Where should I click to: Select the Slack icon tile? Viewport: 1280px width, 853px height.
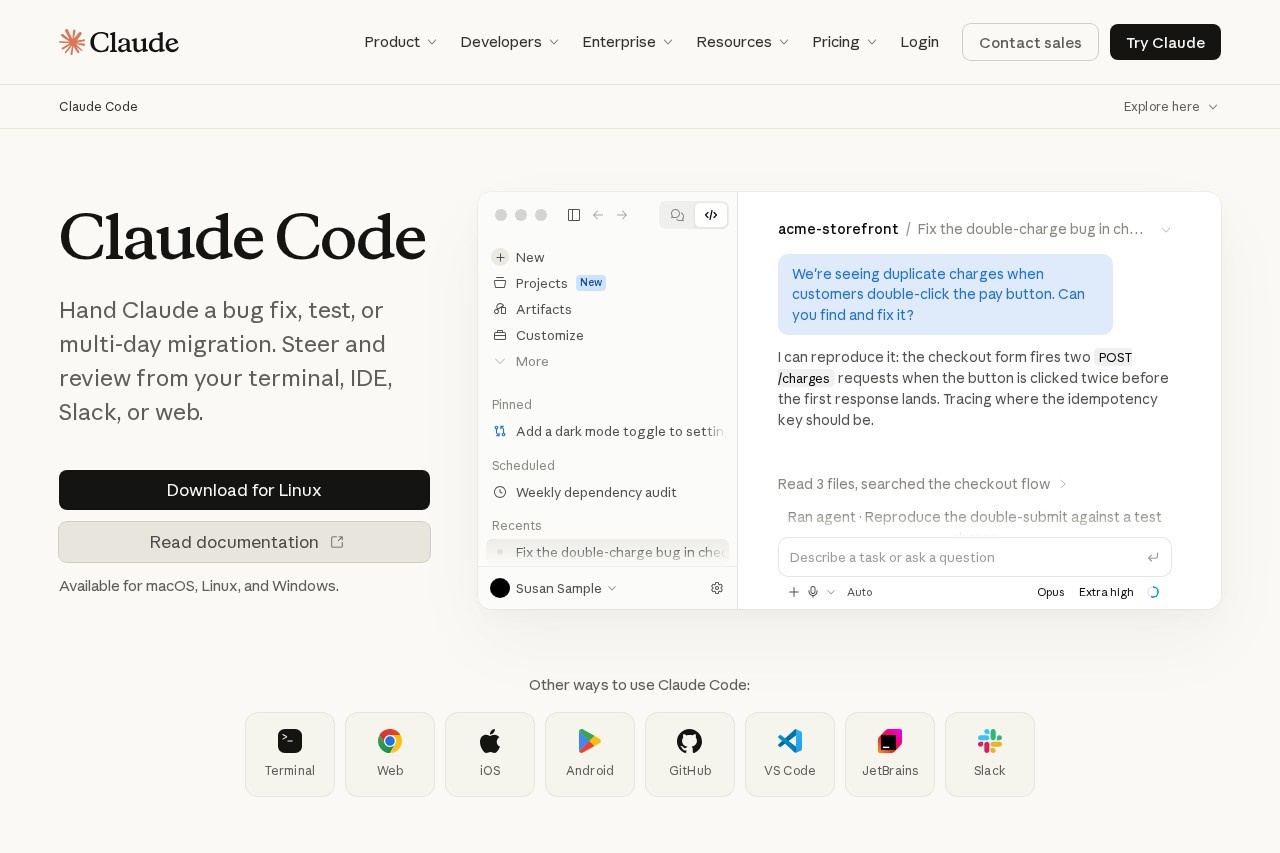coord(990,754)
